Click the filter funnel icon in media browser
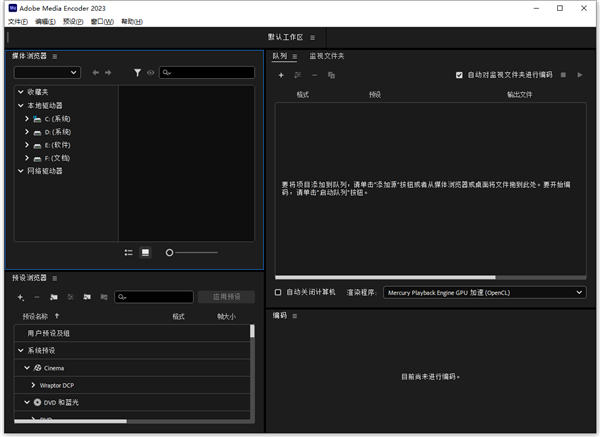Viewport: 600px width, 437px height. [x=138, y=73]
